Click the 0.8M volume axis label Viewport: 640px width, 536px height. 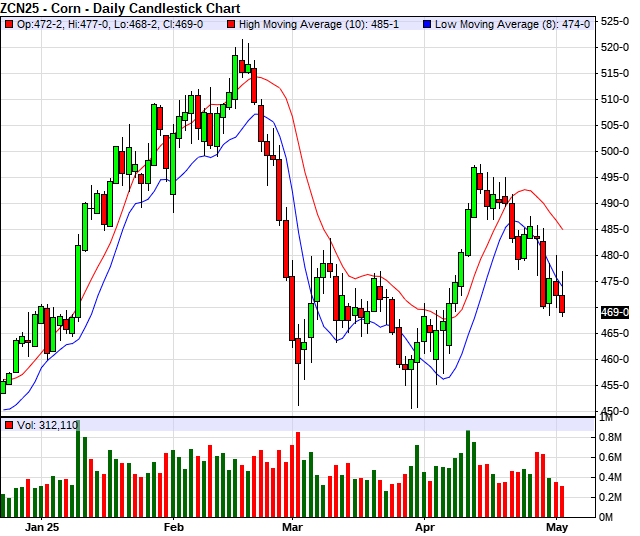[612, 438]
